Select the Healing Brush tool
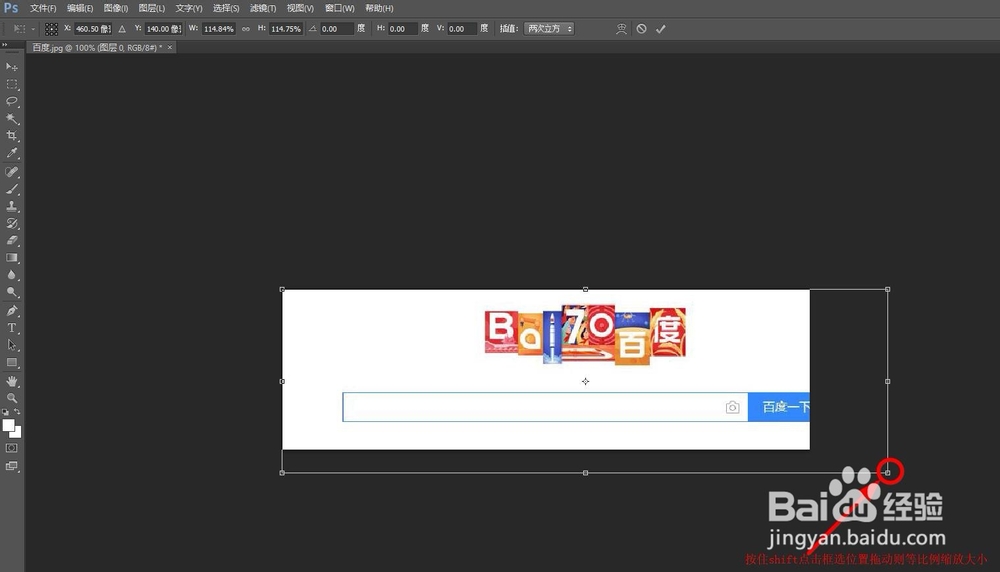Viewport: 1000px width, 572px height. click(x=11, y=172)
